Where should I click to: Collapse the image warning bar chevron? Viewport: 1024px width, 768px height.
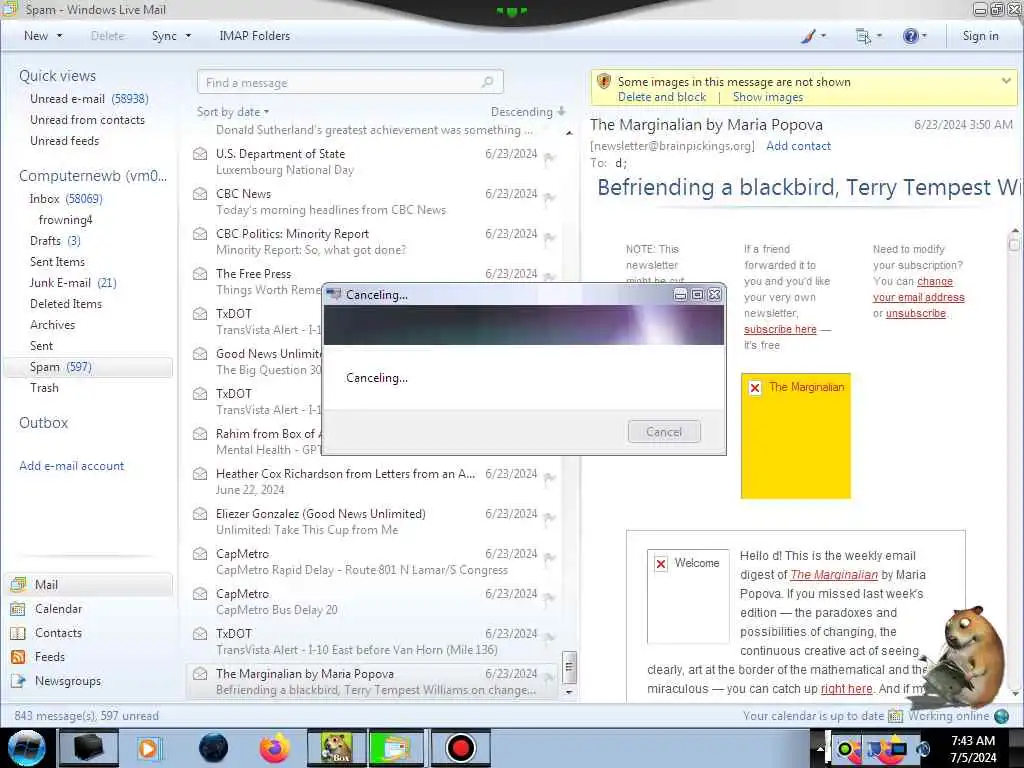pyautogui.click(x=1006, y=81)
